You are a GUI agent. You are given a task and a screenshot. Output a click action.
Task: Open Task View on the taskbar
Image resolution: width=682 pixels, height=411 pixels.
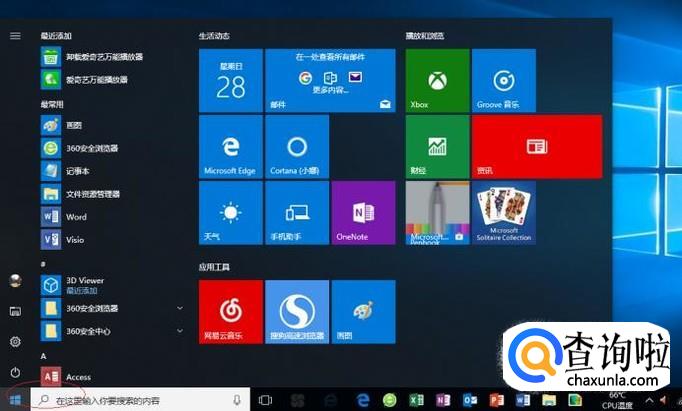pos(265,400)
